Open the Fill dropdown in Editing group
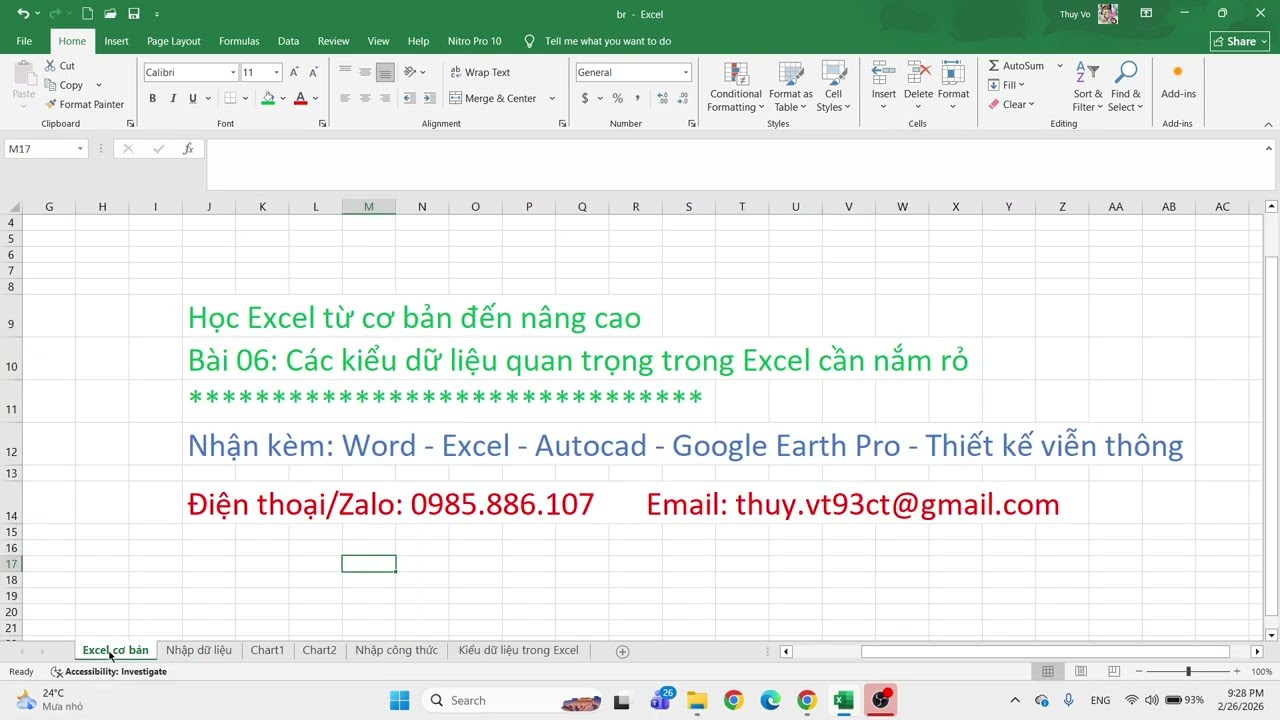This screenshot has height=720, width=1280. [1007, 85]
